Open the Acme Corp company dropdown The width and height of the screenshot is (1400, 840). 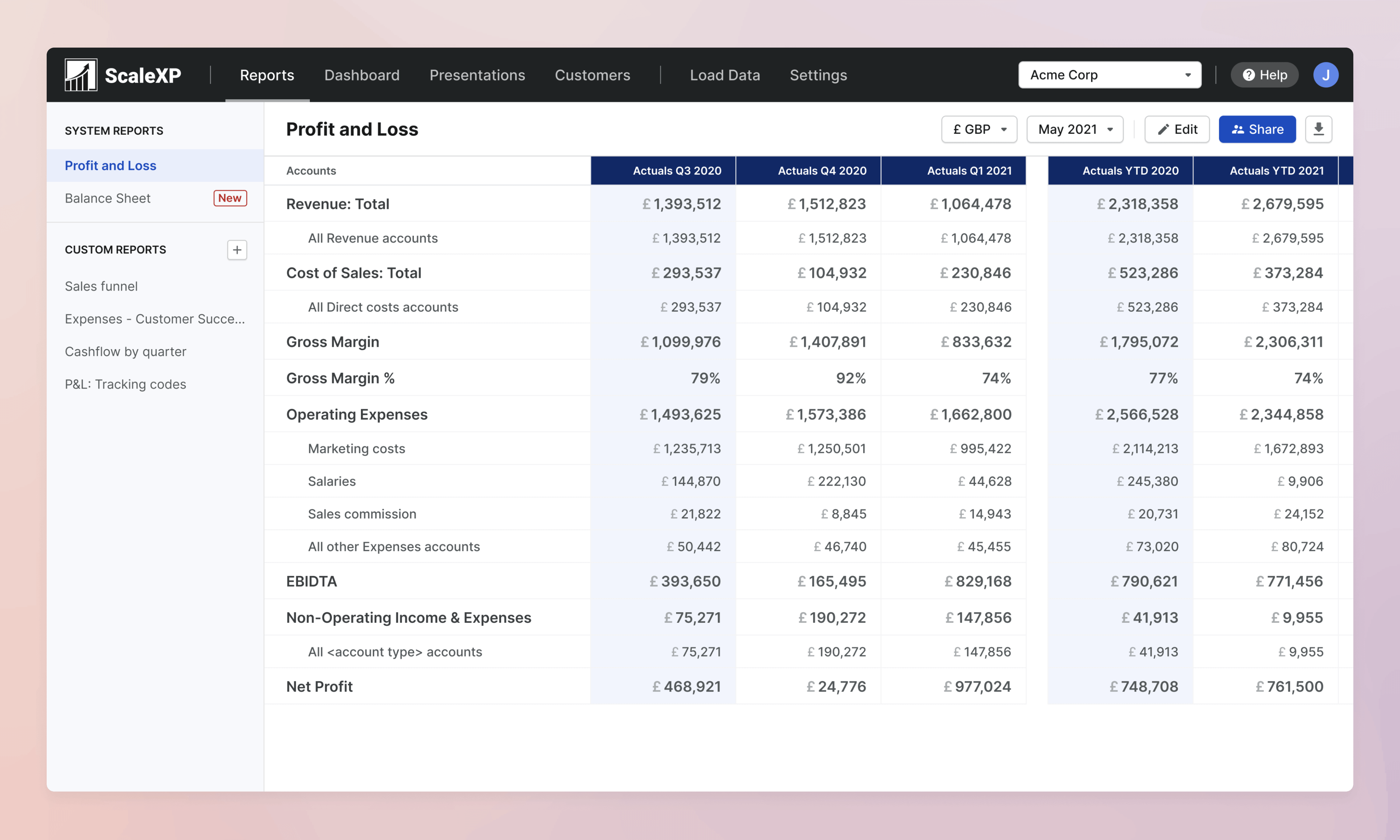pos(1109,75)
